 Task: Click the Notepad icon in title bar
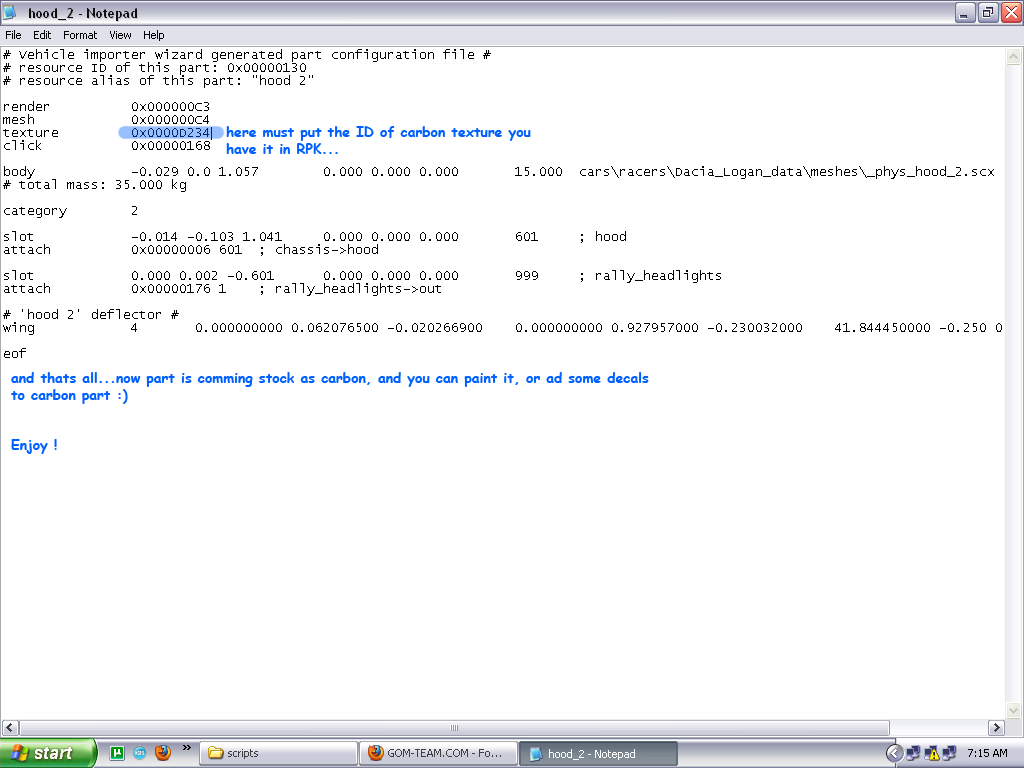[x=11, y=12]
